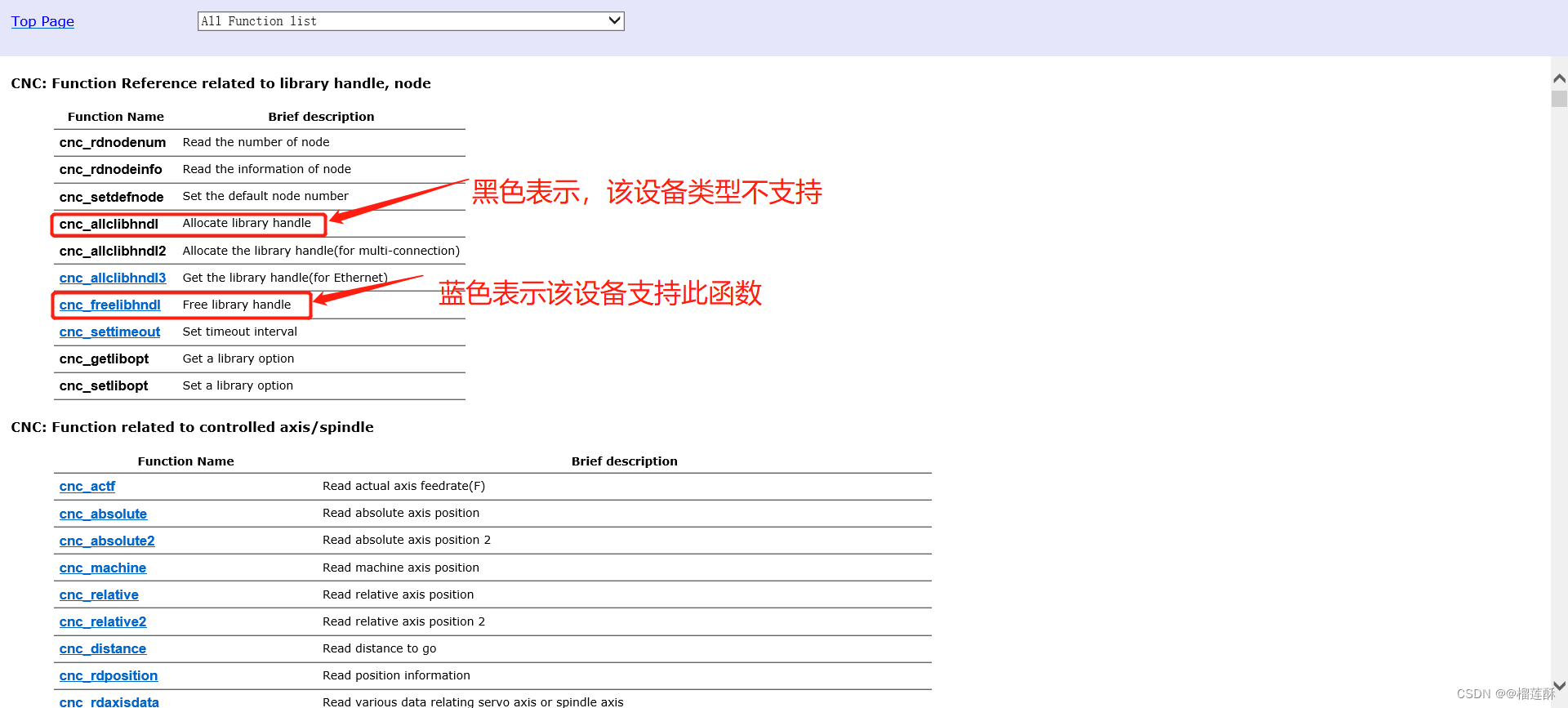
Task: Open the cnc_relative2 function link
Action: coord(103,621)
